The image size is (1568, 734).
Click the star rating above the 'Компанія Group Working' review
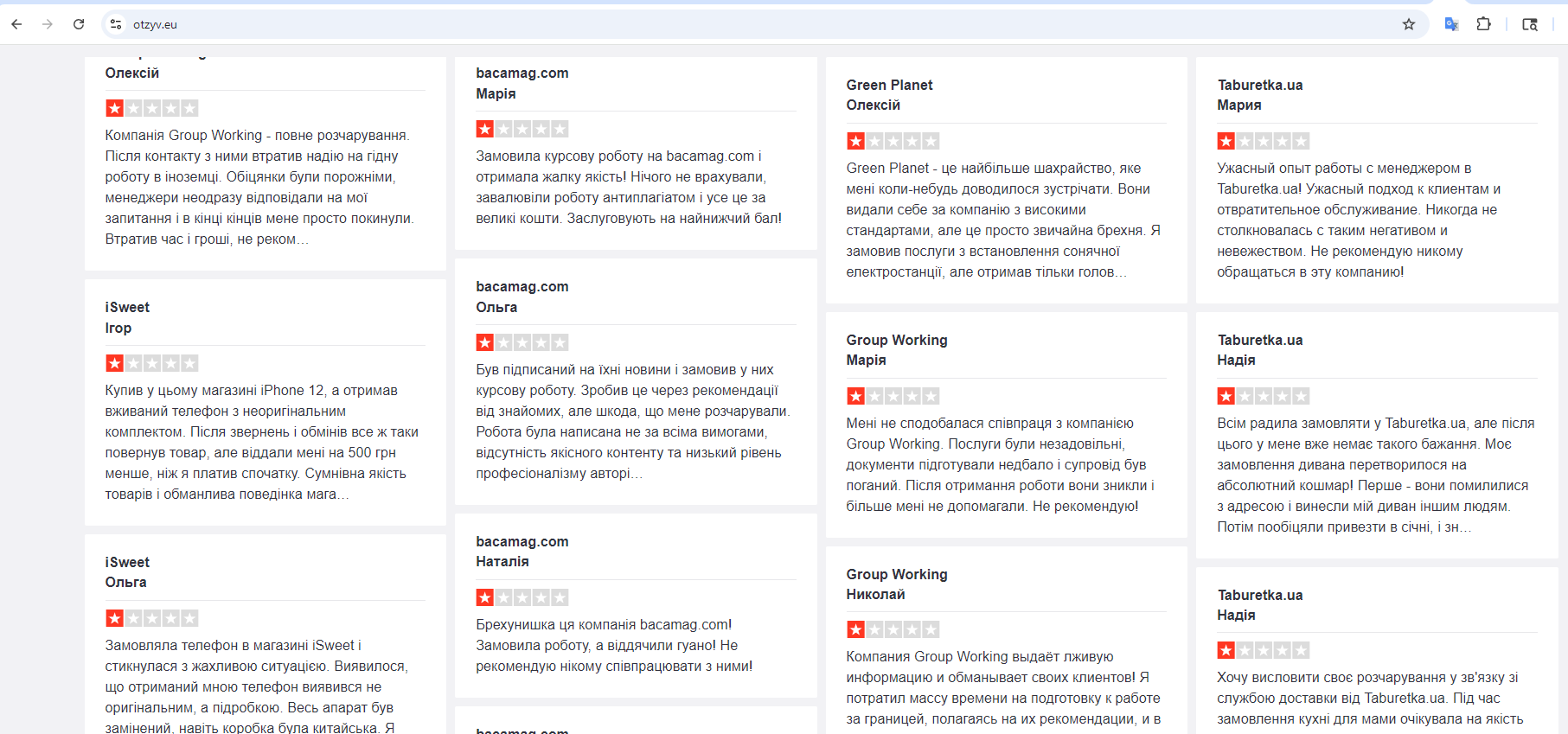(x=152, y=108)
